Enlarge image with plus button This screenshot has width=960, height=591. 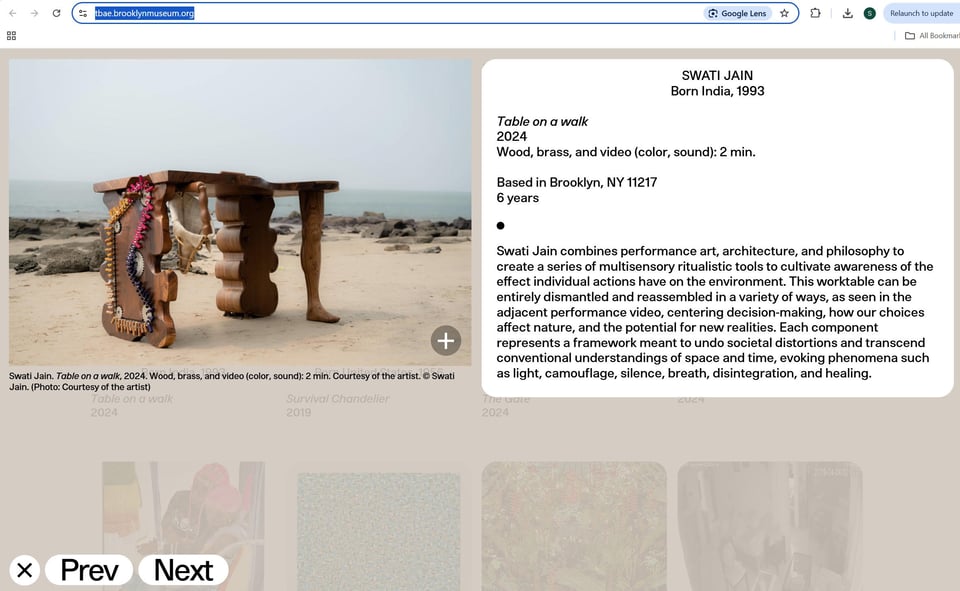tap(446, 341)
